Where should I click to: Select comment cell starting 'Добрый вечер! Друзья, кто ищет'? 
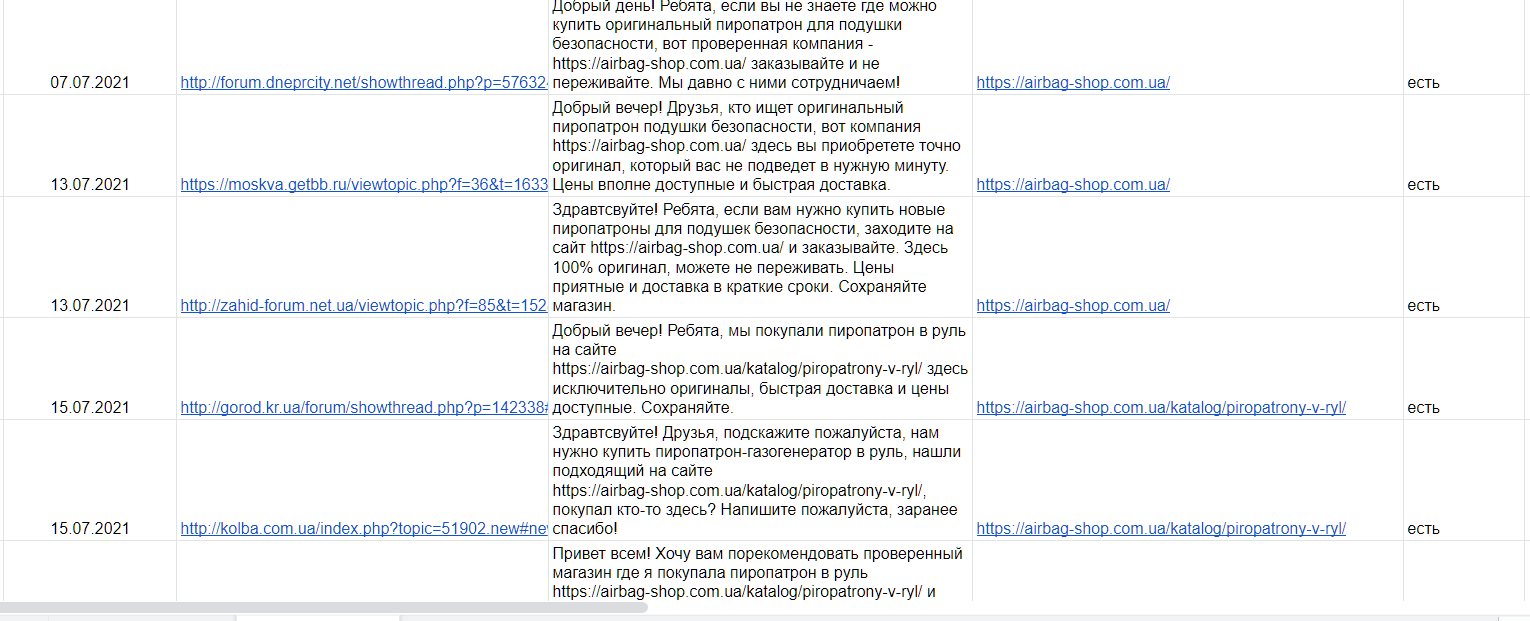point(760,146)
